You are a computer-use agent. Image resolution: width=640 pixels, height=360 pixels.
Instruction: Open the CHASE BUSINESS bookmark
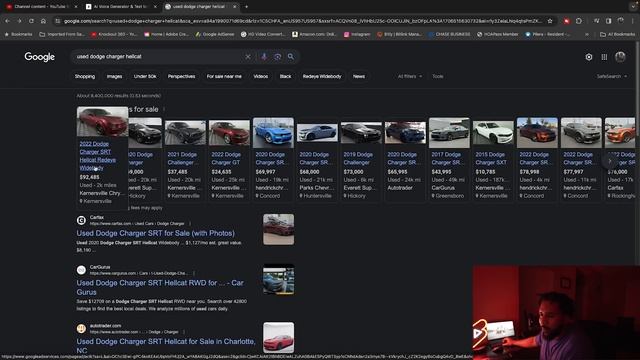(x=449, y=34)
